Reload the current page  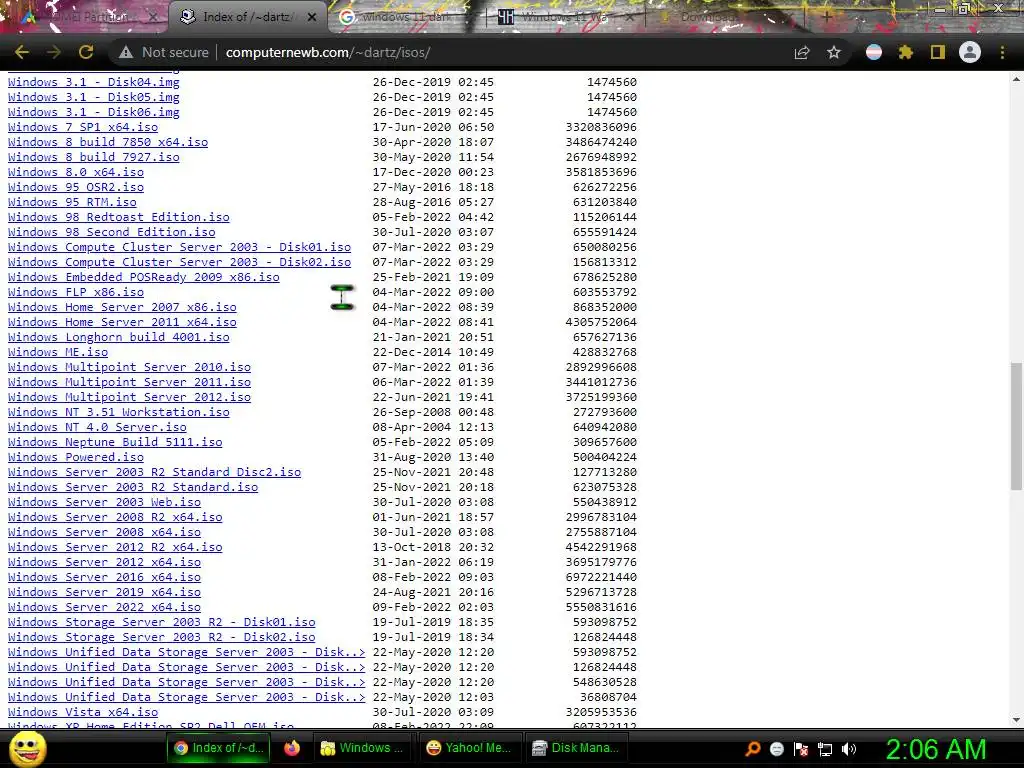point(86,52)
